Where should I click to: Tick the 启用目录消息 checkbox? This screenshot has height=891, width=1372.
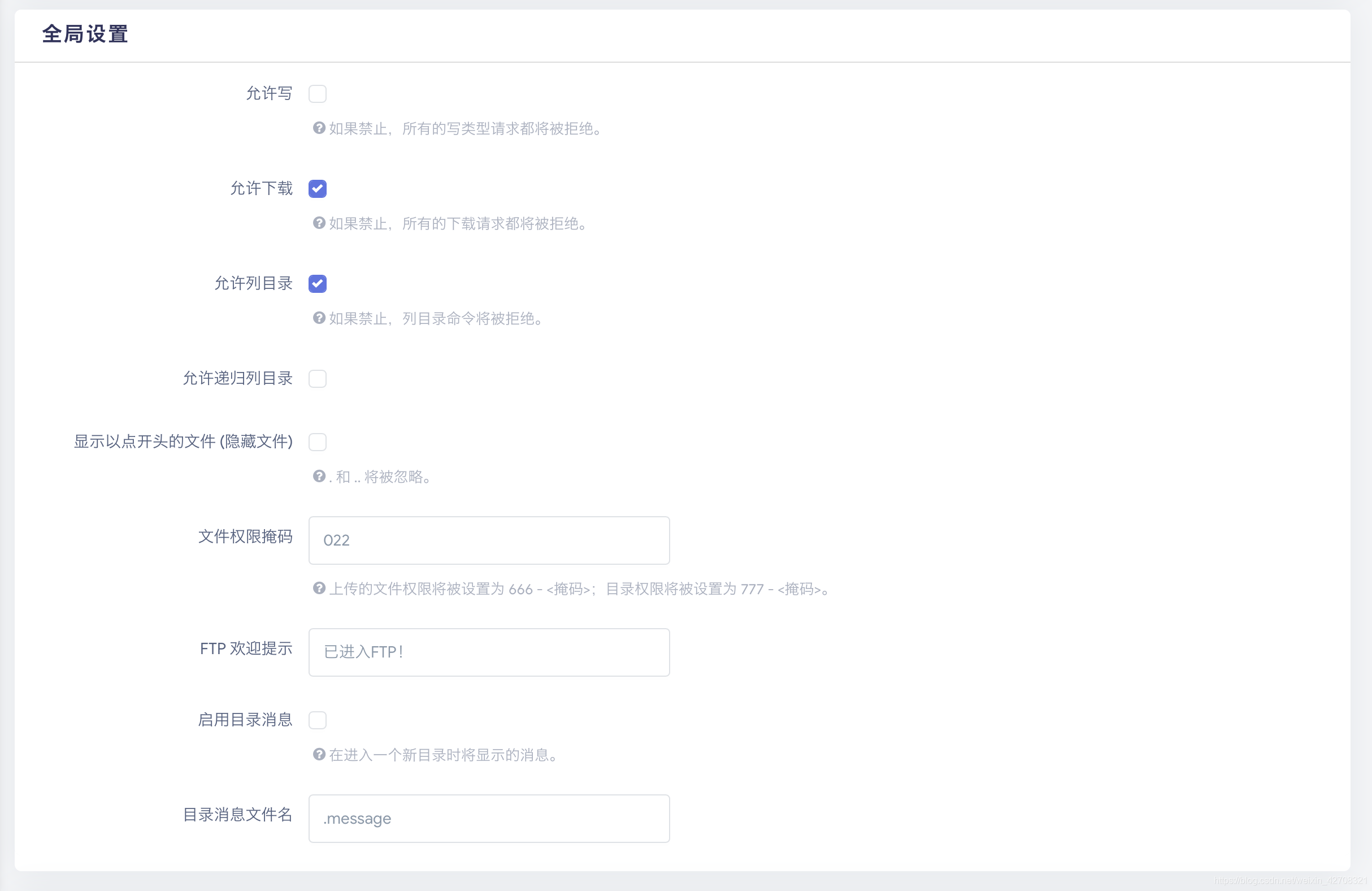[318, 720]
